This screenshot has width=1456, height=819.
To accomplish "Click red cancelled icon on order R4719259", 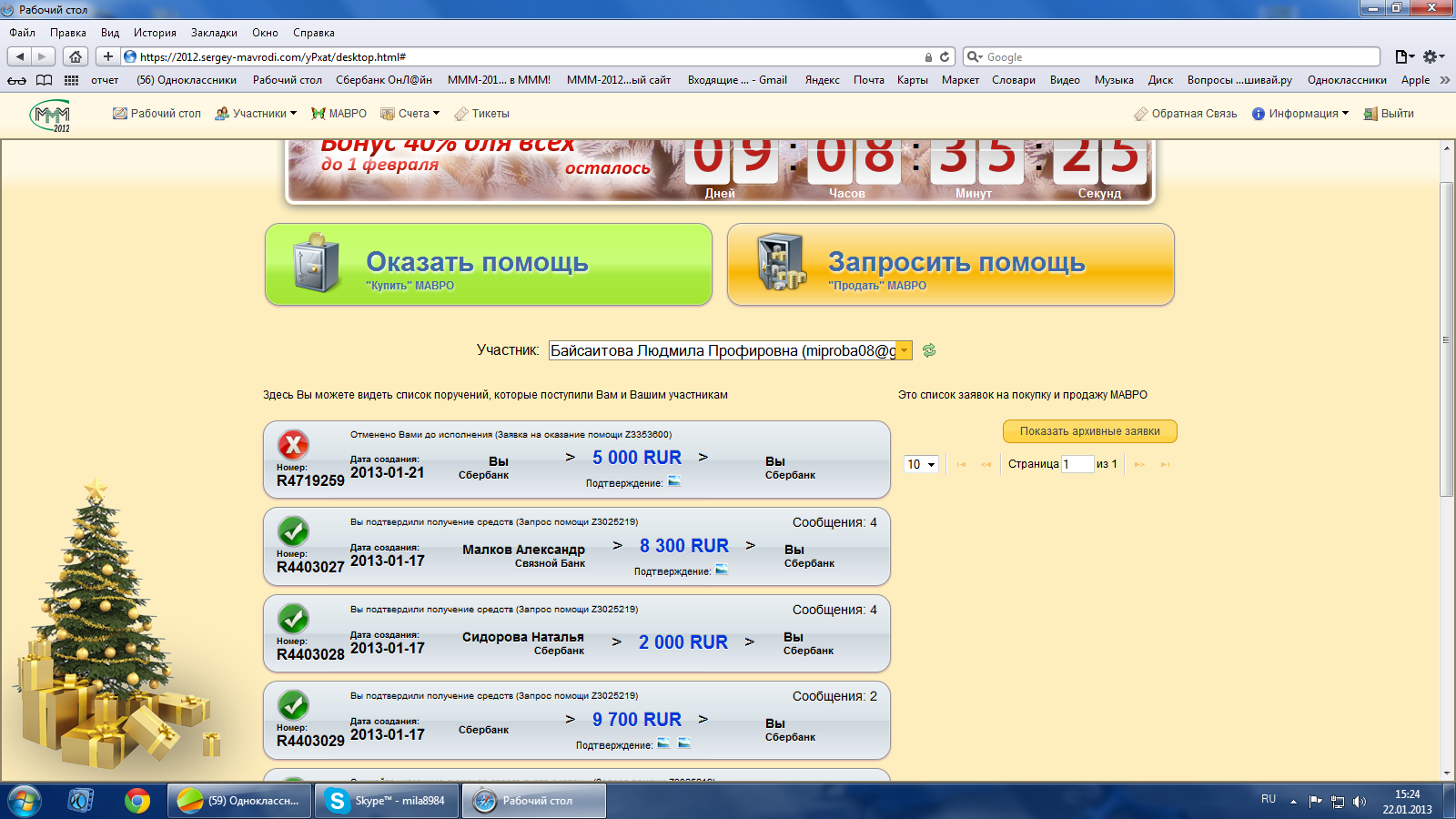I will [293, 445].
